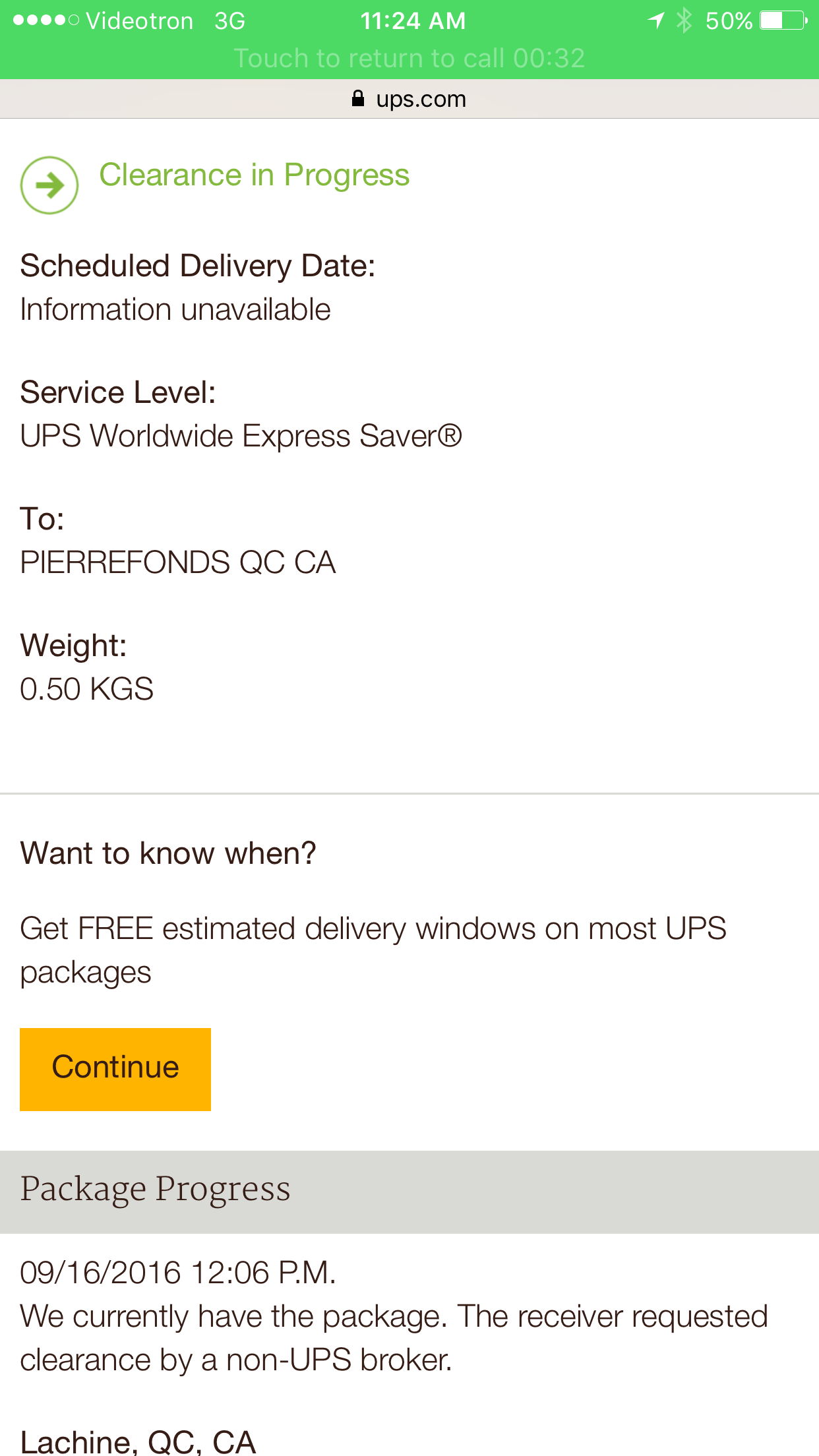Tap the padlock icon beside ups.com
Viewport: 819px width, 1456px height.
(x=358, y=99)
